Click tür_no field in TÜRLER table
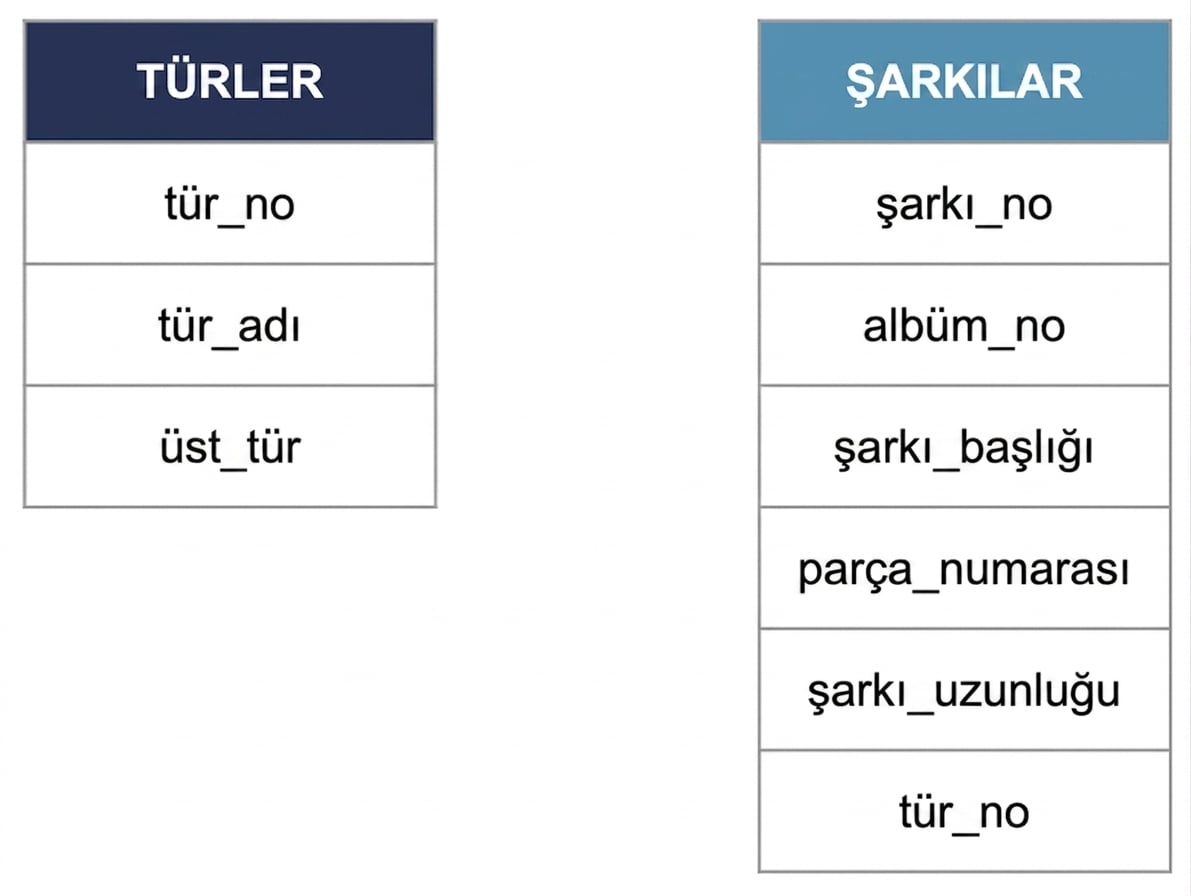The height and width of the screenshot is (896, 1191). [x=230, y=203]
